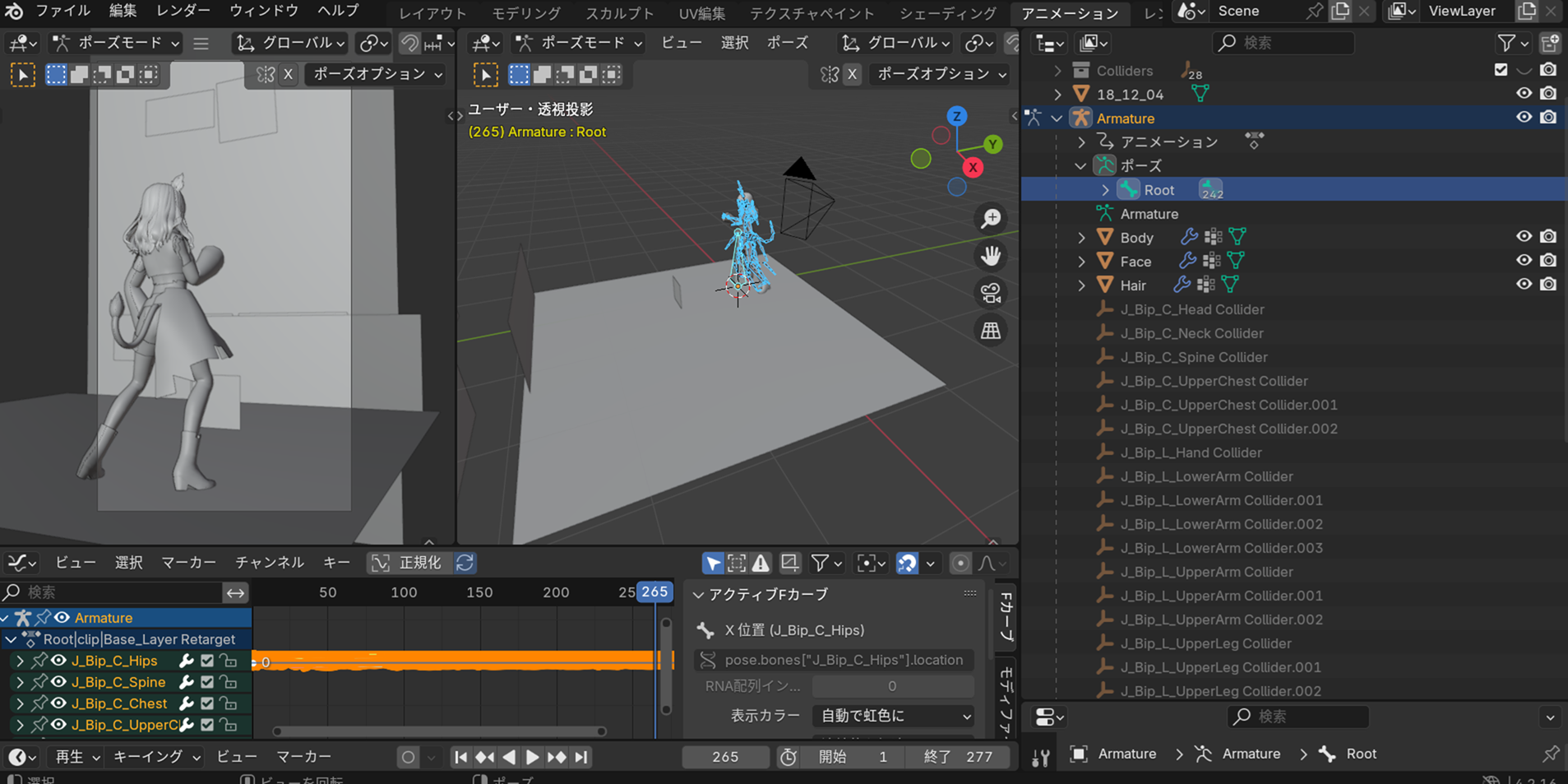Open the ファイル menu
Image resolution: width=1568 pixels, height=784 pixels.
62,11
